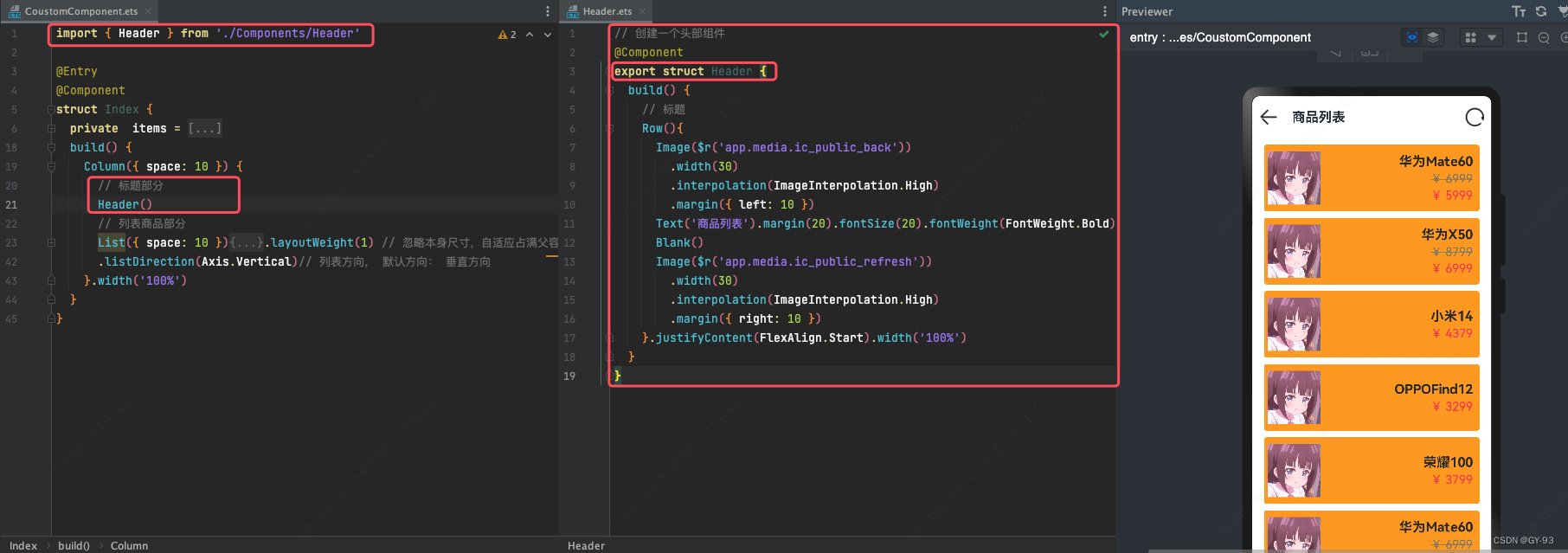Open Header.ets editor tab options menu
Image resolution: width=1568 pixels, height=553 pixels.
coord(1105,11)
